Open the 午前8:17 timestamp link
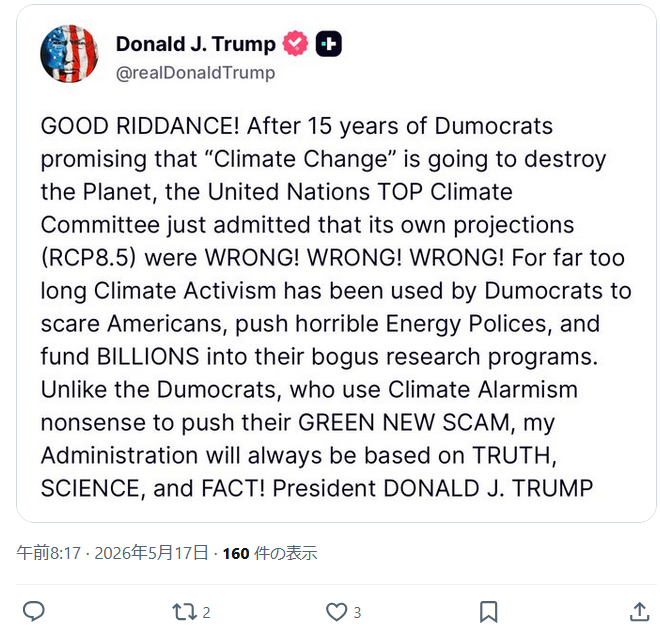 click(x=48, y=553)
